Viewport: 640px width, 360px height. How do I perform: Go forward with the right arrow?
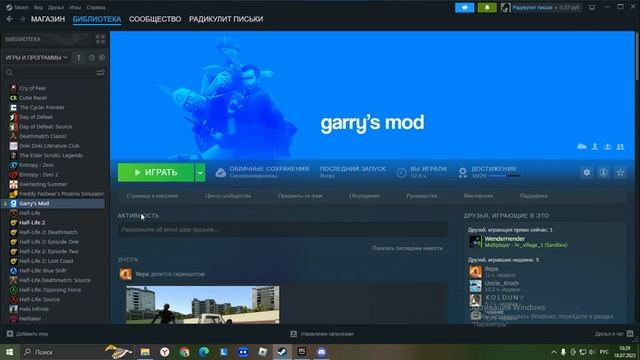(x=22, y=19)
